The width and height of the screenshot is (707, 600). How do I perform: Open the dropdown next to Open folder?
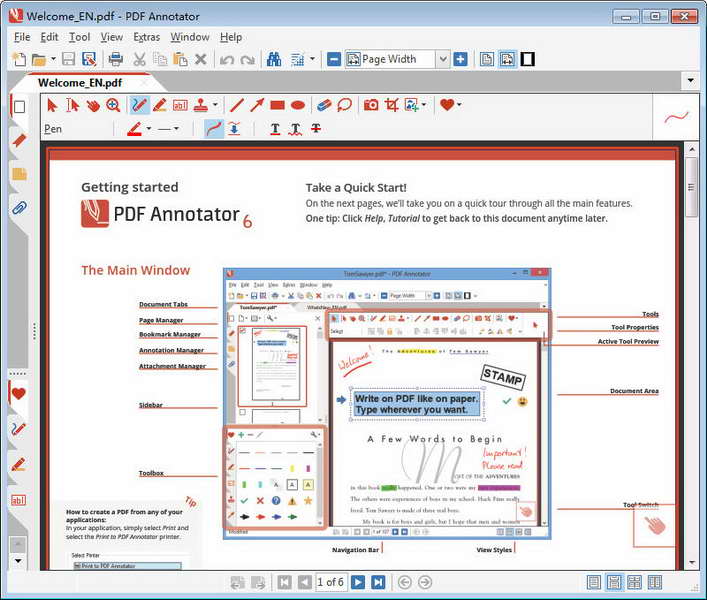[x=53, y=59]
